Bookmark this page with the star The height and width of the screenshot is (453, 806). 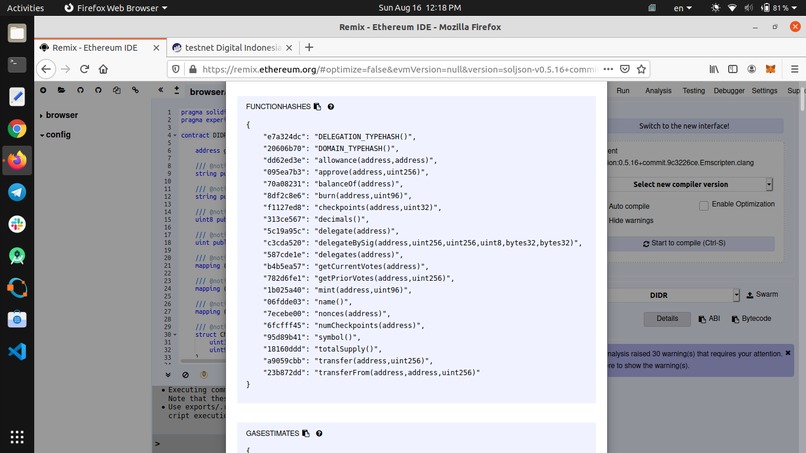[x=641, y=69]
